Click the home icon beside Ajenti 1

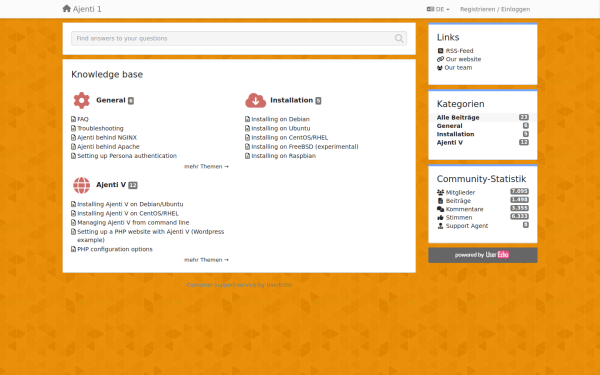tap(67, 8)
